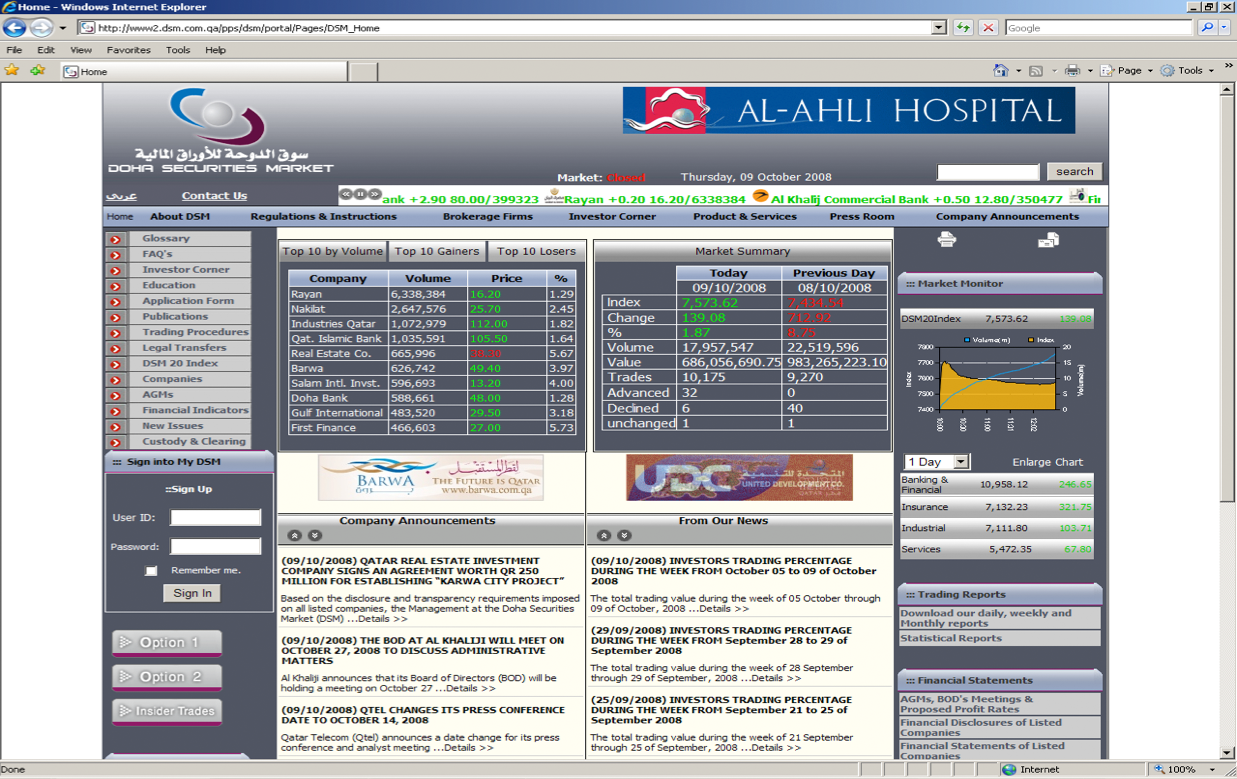Switch to the Top 10 Gainers tab
The height and width of the screenshot is (779, 1237).
coord(437,251)
